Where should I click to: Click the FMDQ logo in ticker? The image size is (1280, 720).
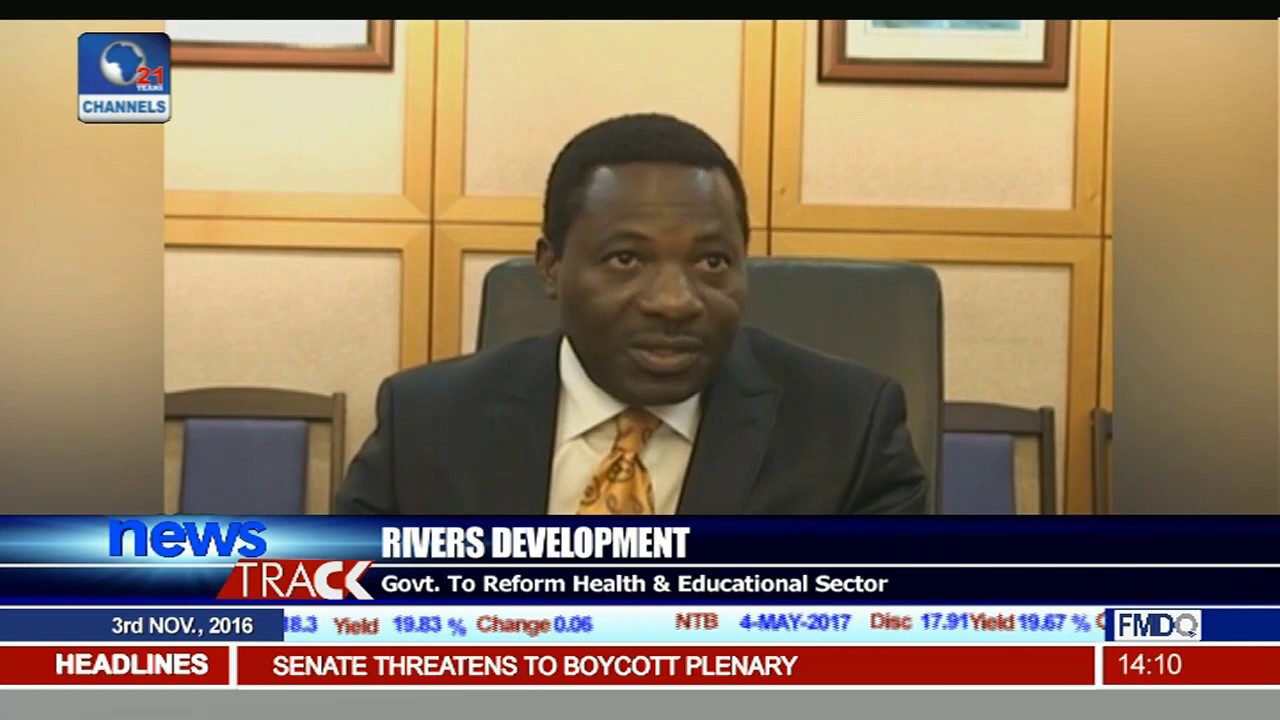point(1157,625)
